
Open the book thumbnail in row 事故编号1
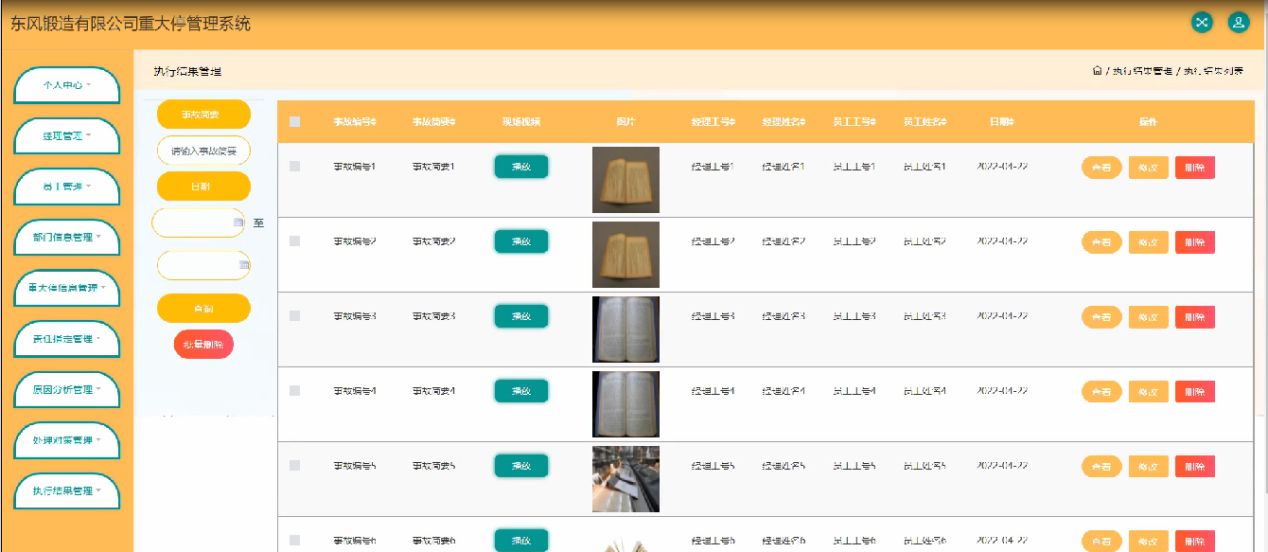tap(626, 180)
